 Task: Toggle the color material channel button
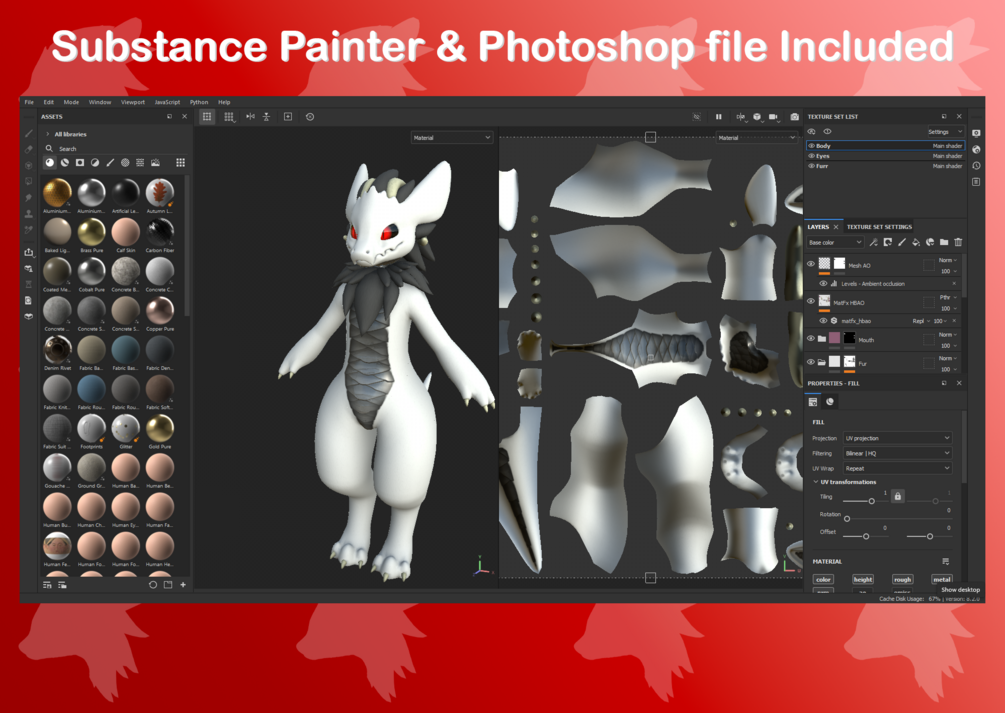point(823,580)
